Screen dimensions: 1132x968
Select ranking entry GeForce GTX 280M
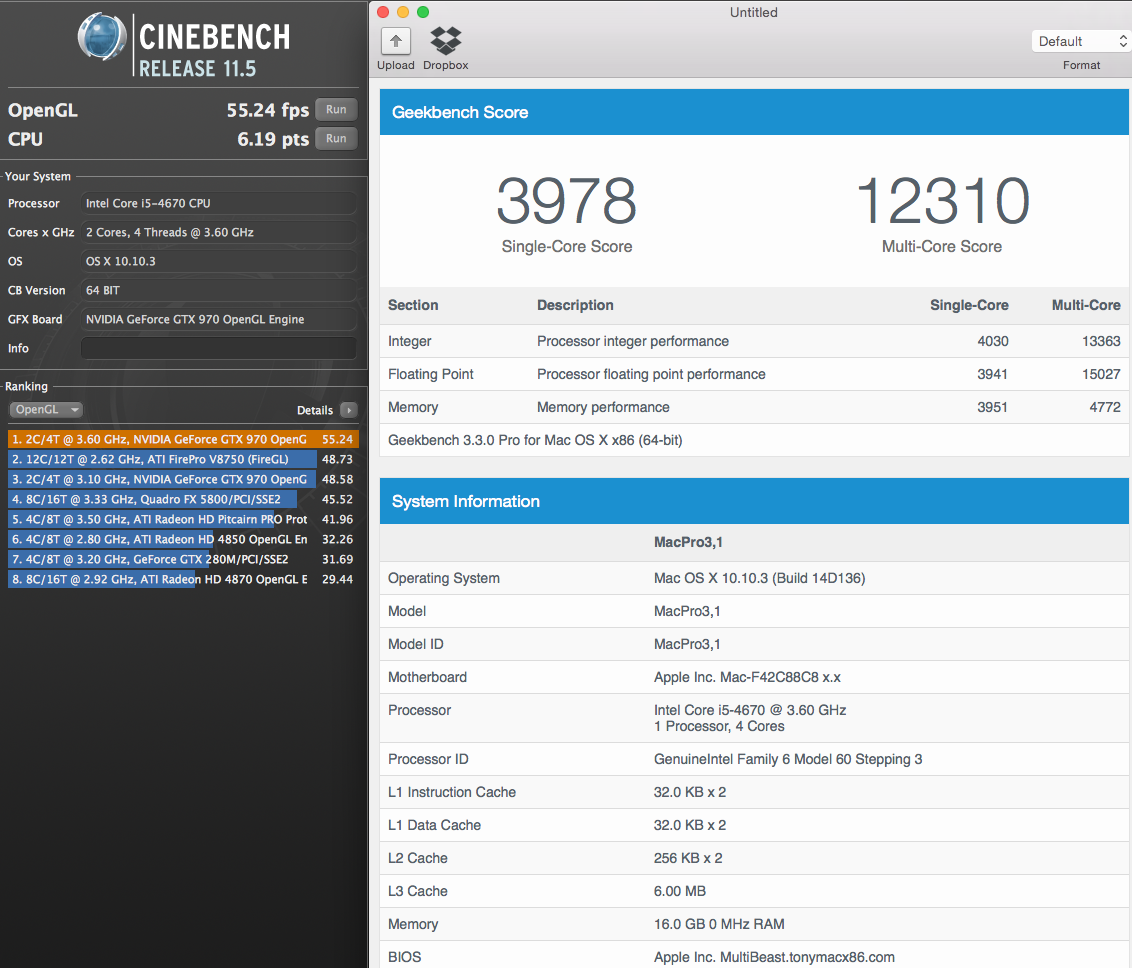[x=182, y=559]
